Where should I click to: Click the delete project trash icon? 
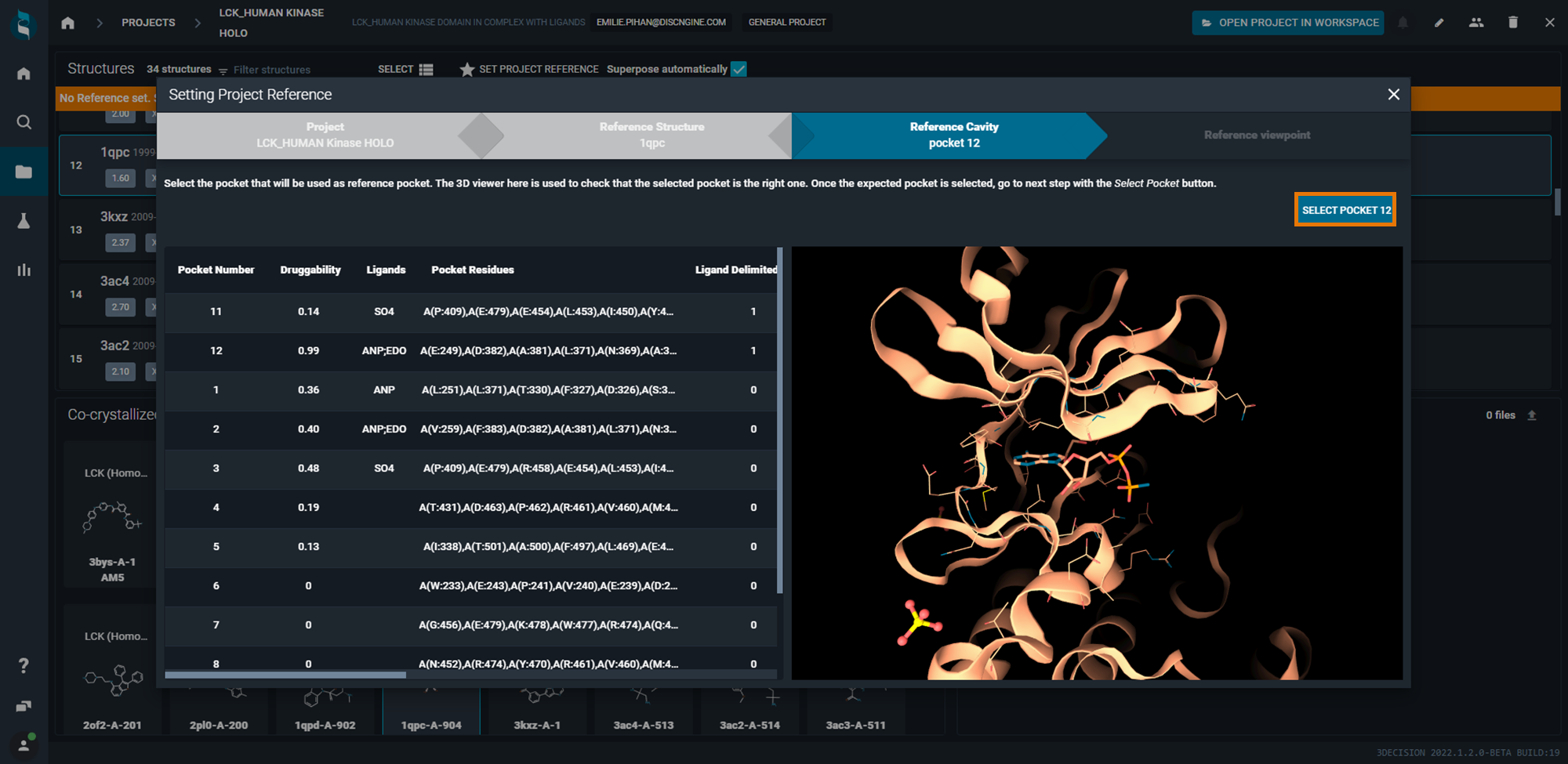(x=1513, y=23)
